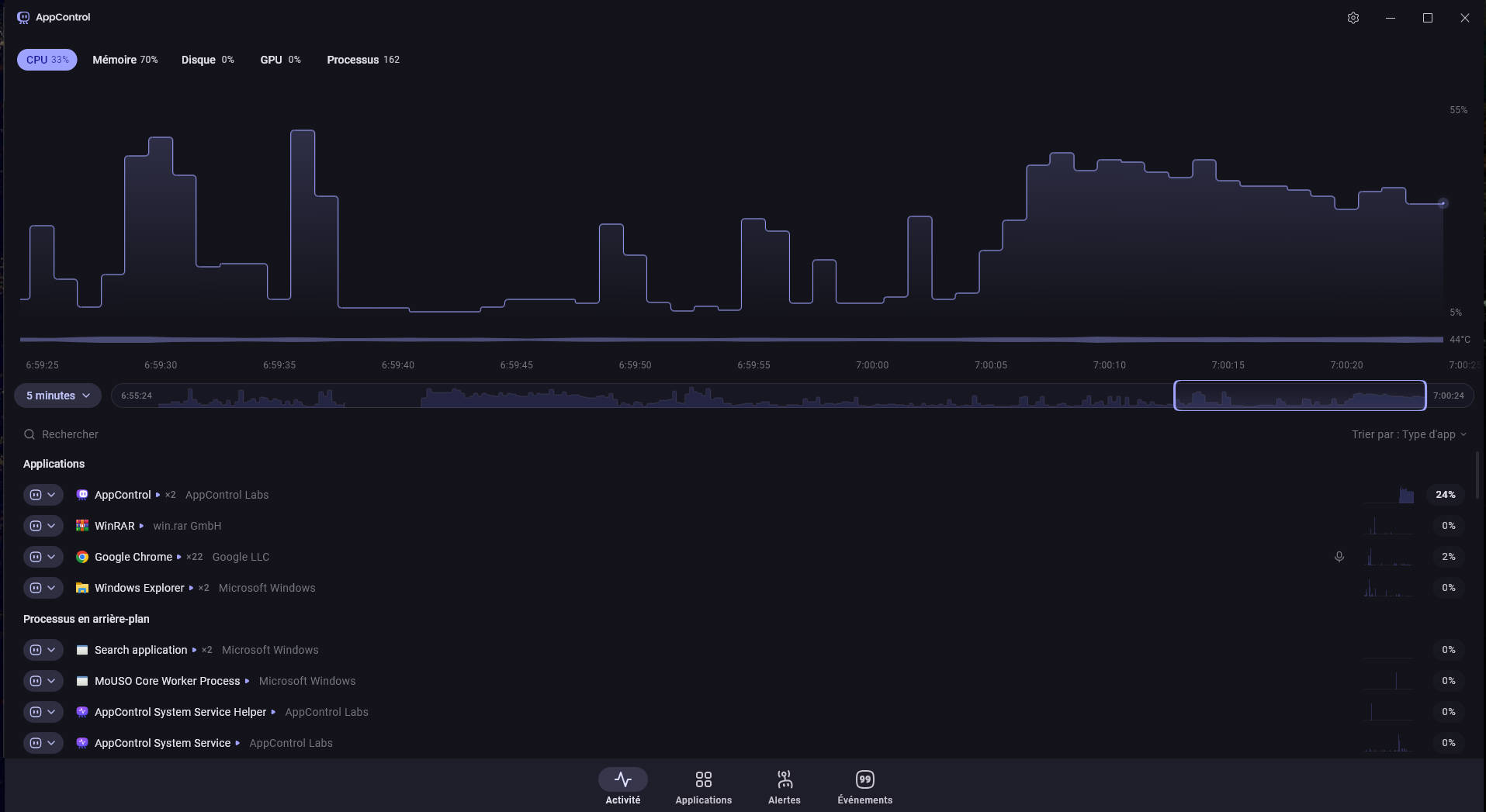Open the control dropdown for AppControl System Service Helper
The image size is (1486, 812).
tap(43, 712)
